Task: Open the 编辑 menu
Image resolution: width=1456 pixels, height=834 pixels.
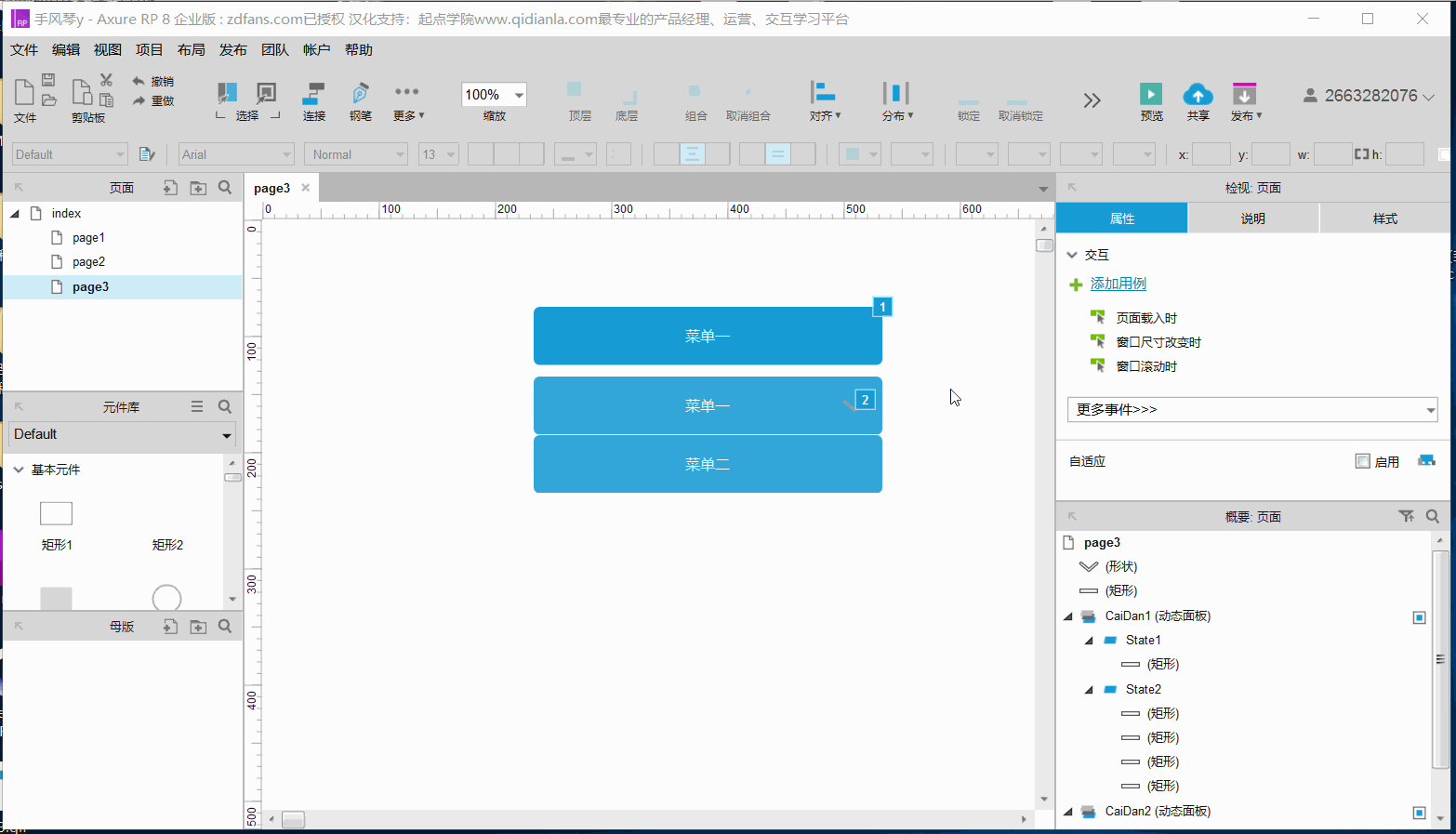Action: pyautogui.click(x=66, y=50)
